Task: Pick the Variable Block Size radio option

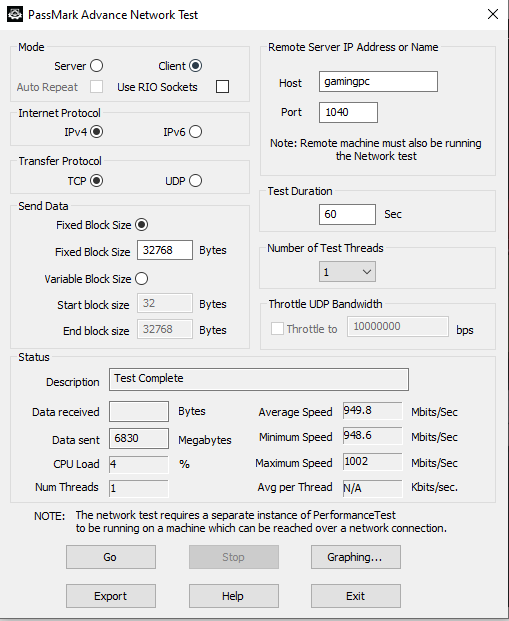Action: [x=141, y=278]
